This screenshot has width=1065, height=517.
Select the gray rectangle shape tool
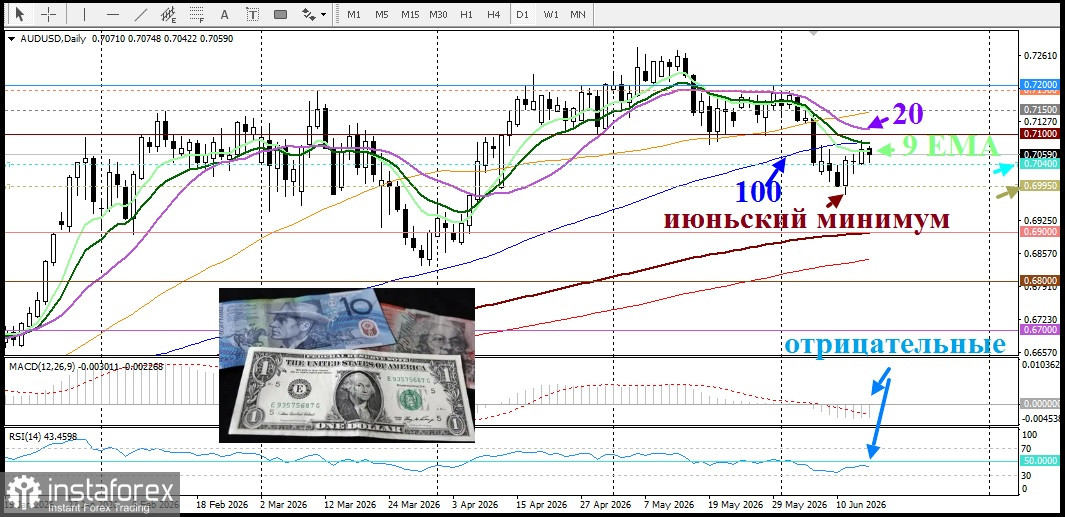coord(281,14)
